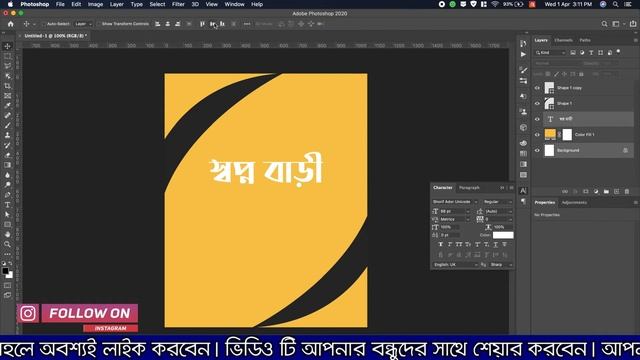Hide the Background layer
Image resolution: width=640 pixels, height=360 pixels.
[537, 150]
